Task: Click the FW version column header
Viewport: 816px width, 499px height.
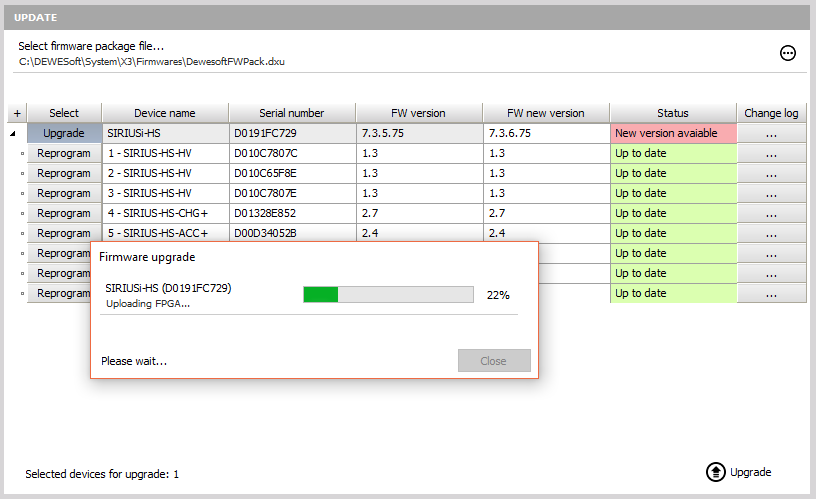Action: pyautogui.click(x=419, y=113)
